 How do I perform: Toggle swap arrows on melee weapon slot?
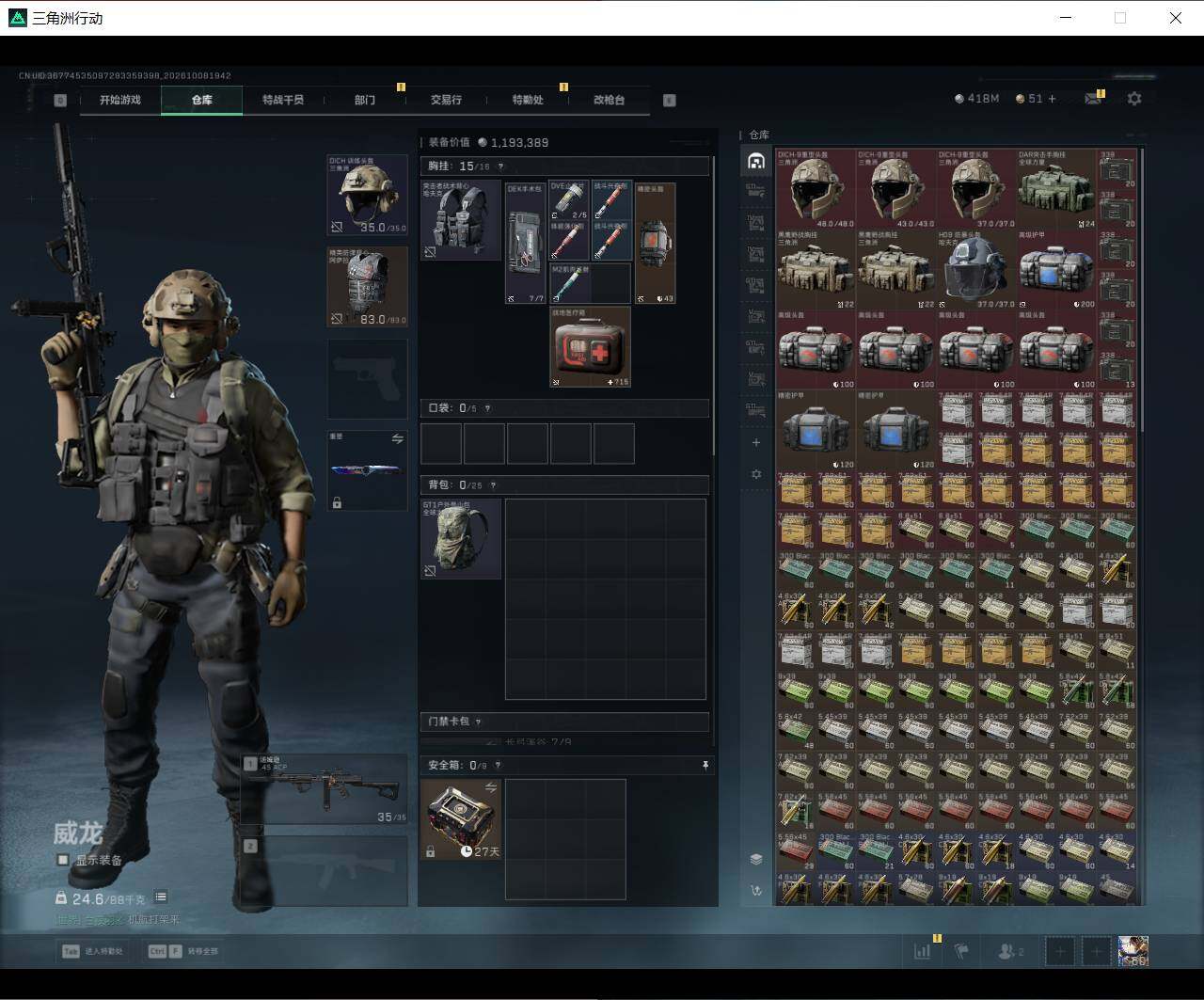tap(397, 439)
